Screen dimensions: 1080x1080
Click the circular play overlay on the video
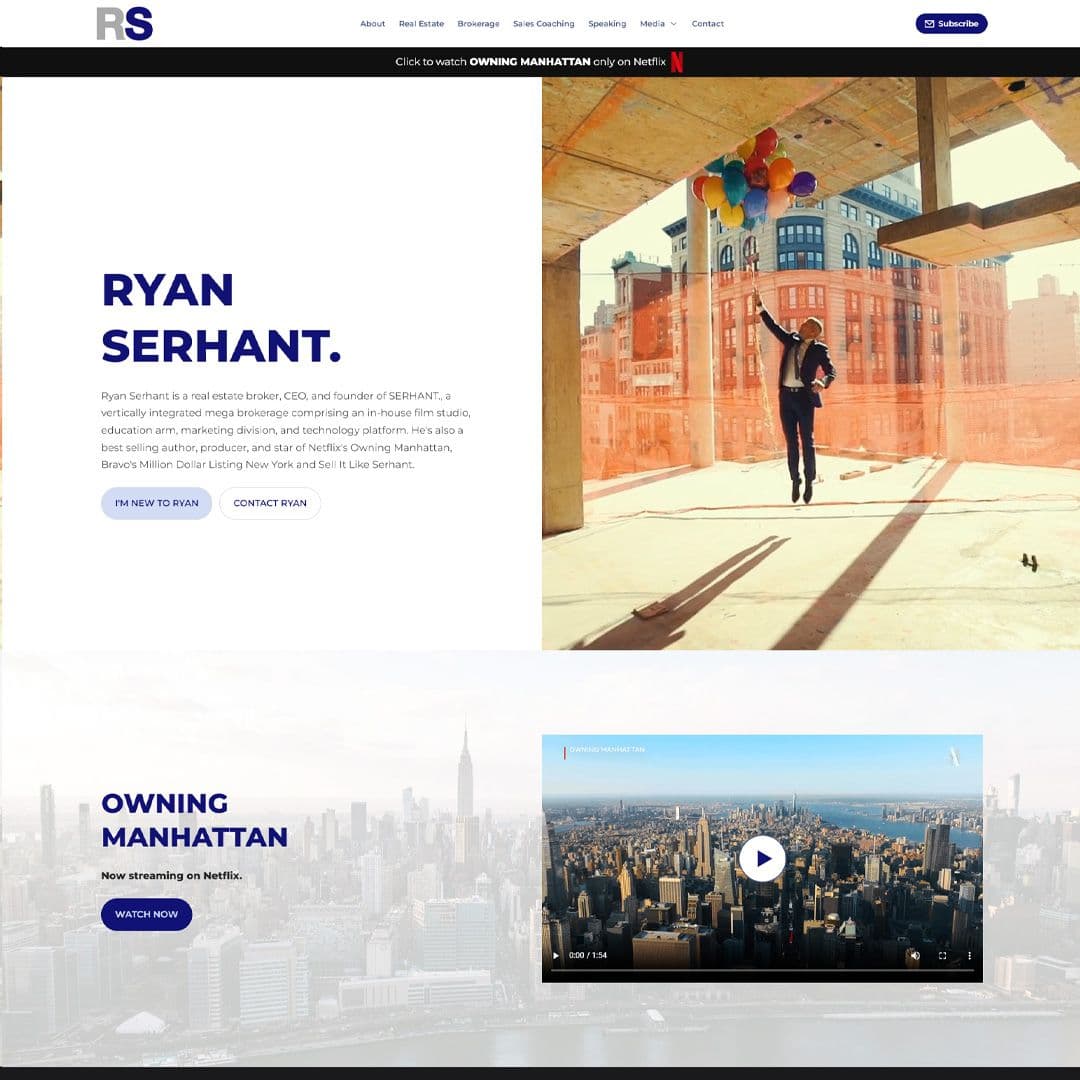click(x=762, y=858)
